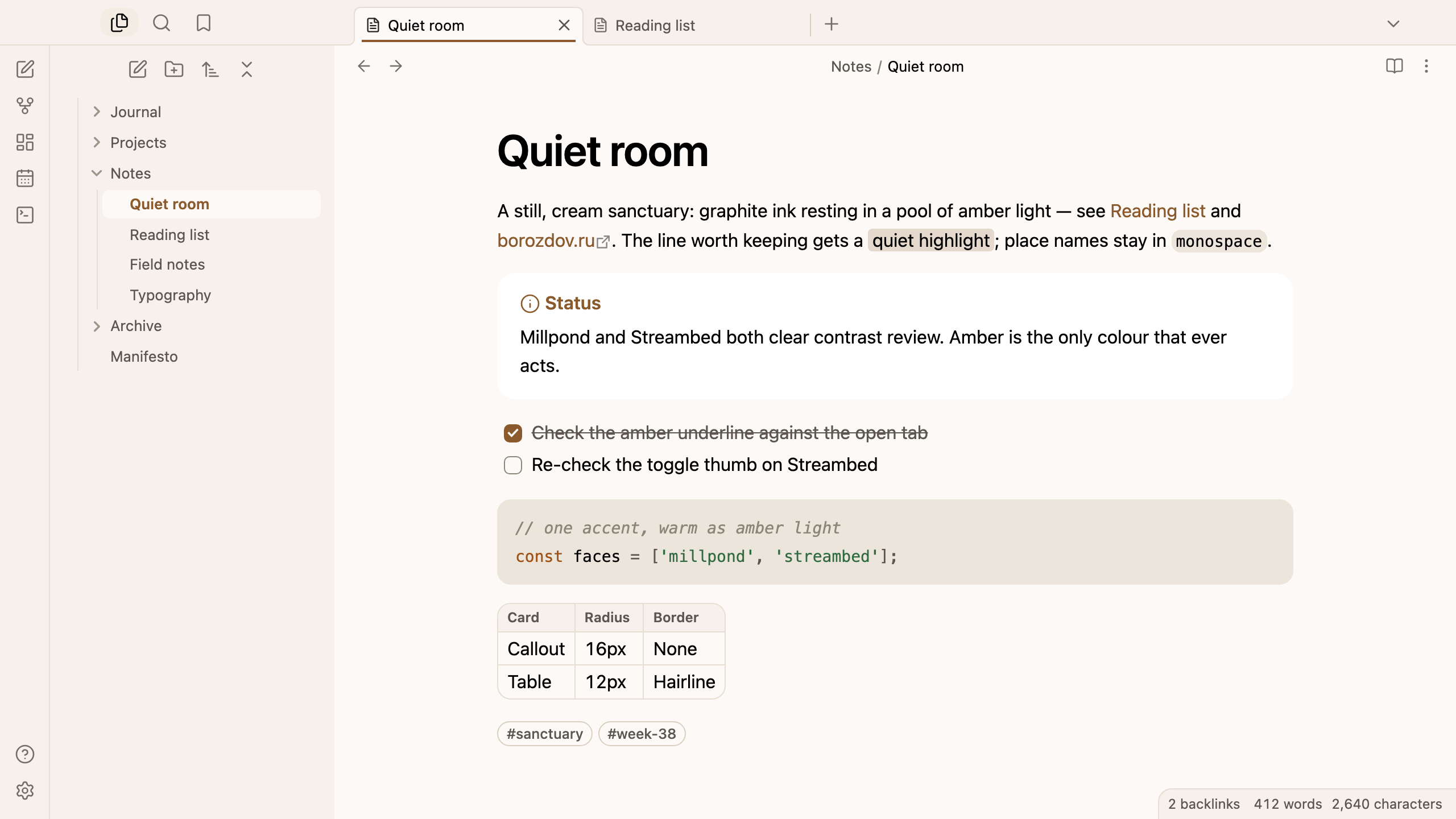Open the daily note calendar icon

click(x=25, y=179)
